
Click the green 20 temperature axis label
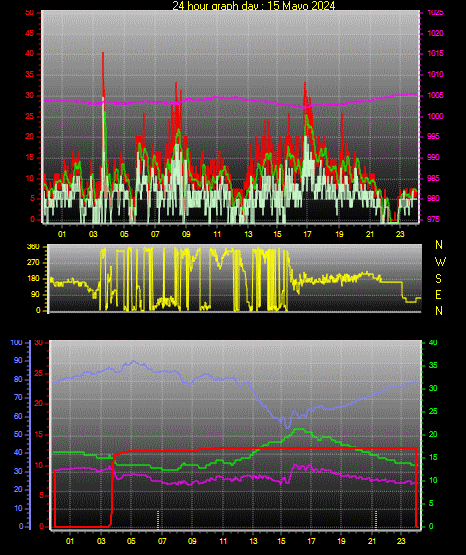pyautogui.click(x=433, y=434)
